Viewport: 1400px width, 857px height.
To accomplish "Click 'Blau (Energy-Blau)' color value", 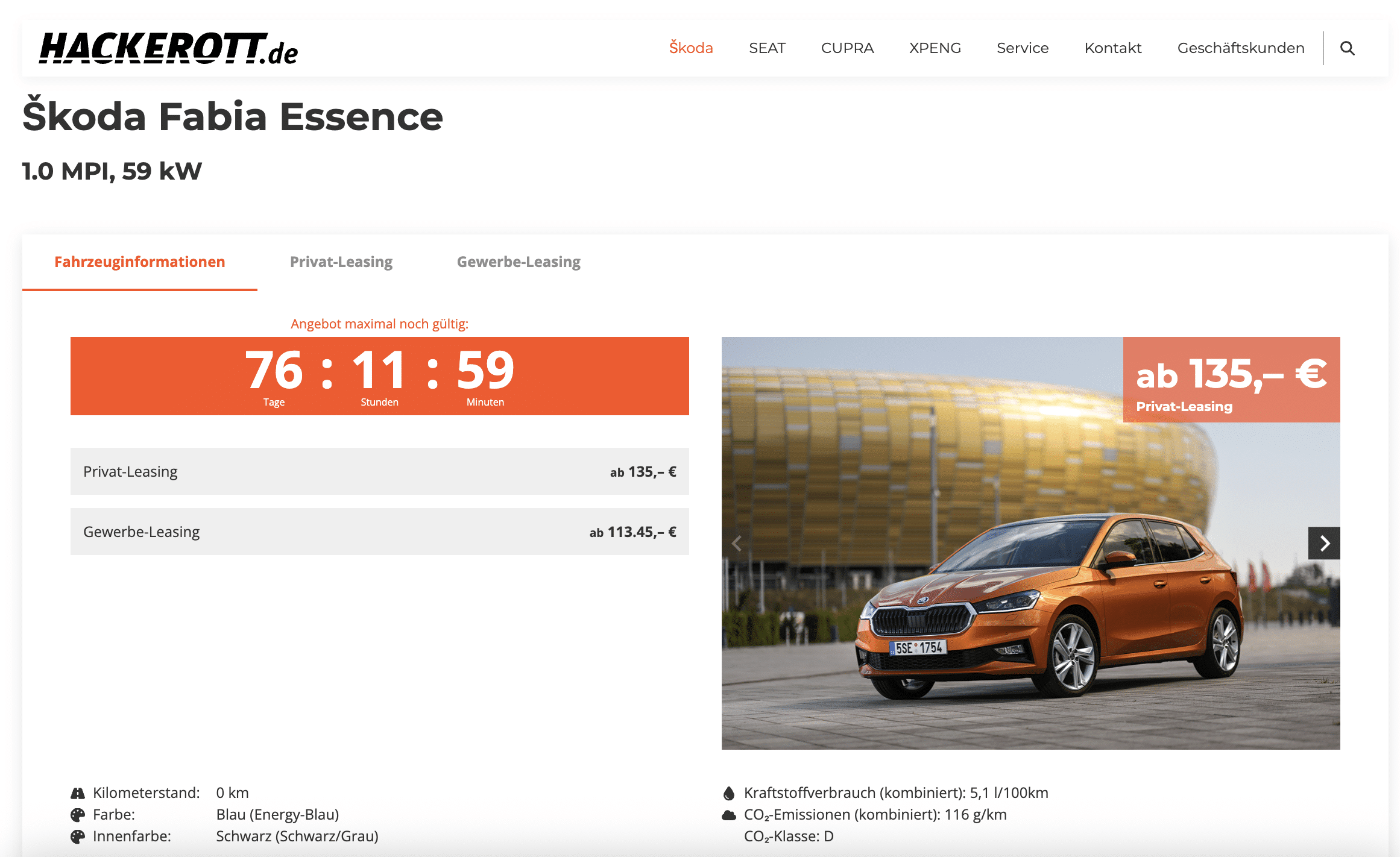I will [x=278, y=815].
